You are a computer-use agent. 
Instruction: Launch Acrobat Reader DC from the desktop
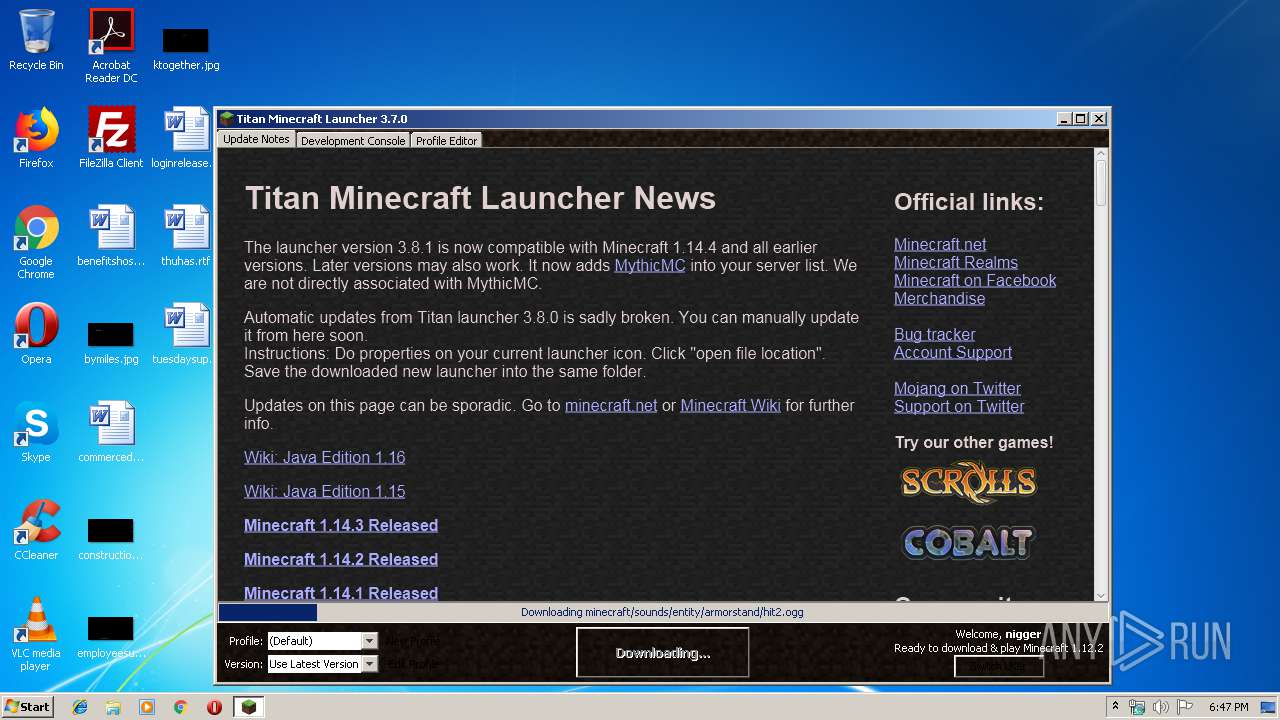[111, 45]
